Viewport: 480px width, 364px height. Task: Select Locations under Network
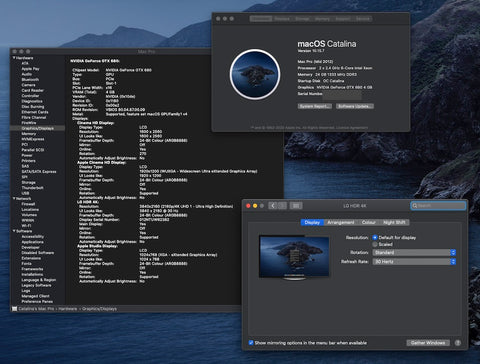30,209
